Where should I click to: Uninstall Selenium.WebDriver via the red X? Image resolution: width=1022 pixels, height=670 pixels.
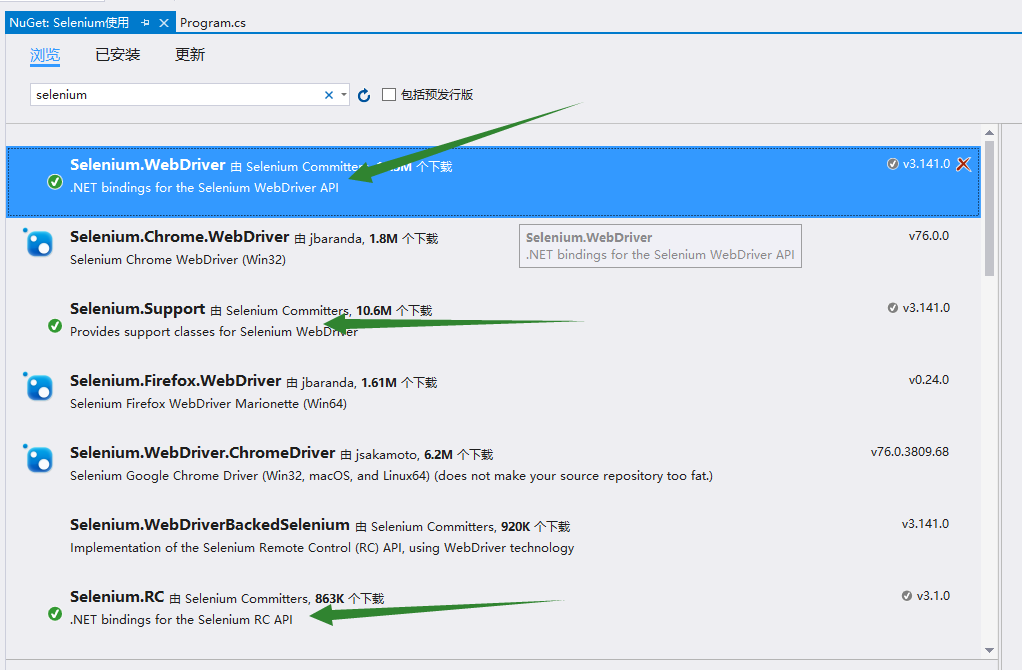click(964, 164)
